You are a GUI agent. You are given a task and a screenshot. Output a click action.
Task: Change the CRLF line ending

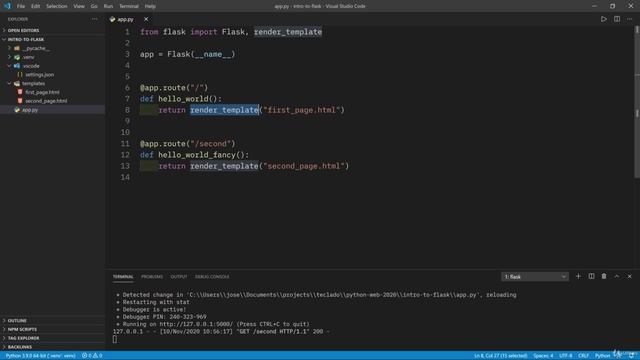tap(583, 356)
